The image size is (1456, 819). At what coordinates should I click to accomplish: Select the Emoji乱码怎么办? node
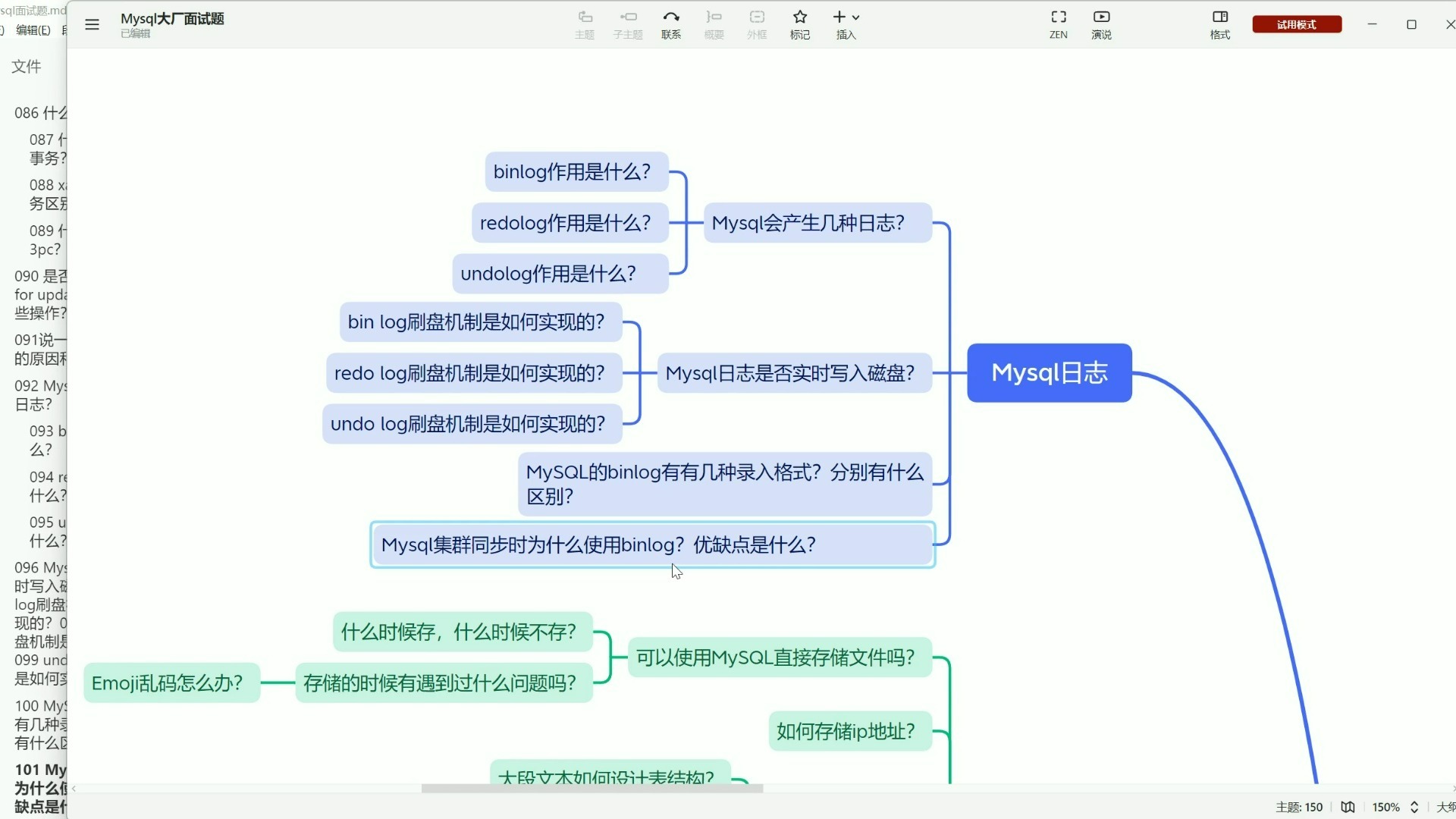click(x=171, y=683)
